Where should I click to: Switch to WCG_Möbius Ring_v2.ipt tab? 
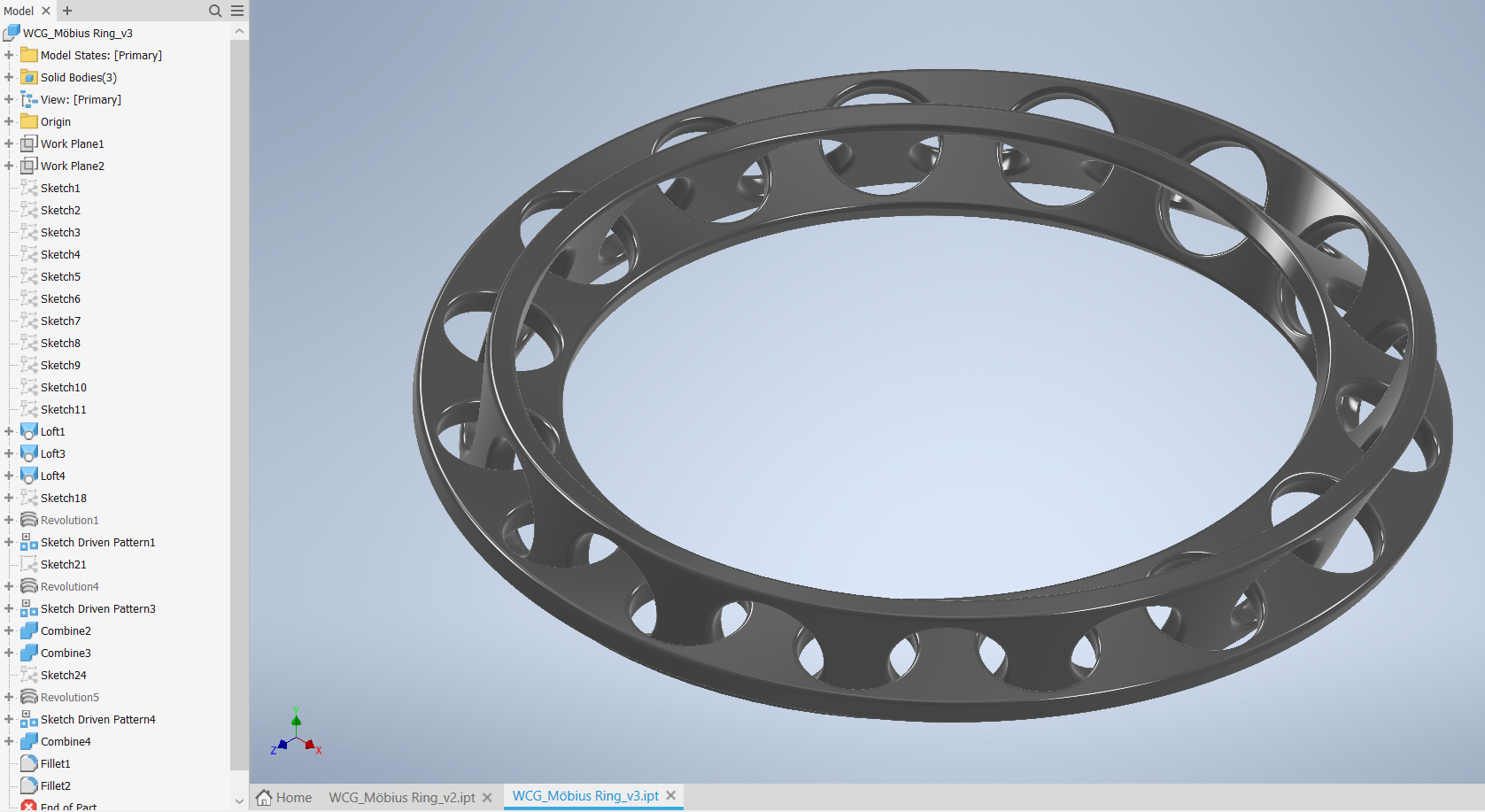[x=401, y=797]
